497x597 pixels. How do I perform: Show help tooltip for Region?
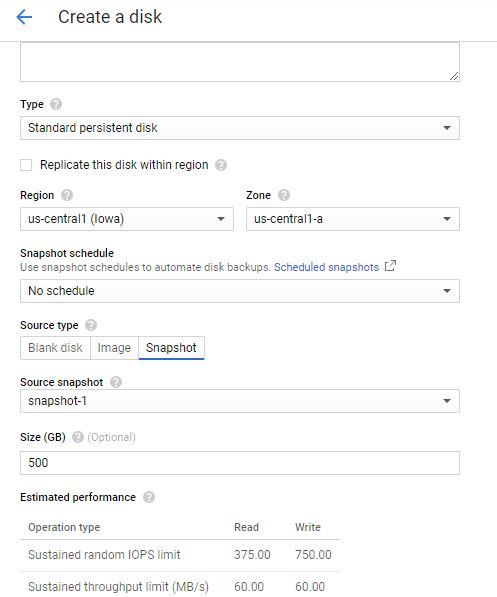click(x=67, y=195)
